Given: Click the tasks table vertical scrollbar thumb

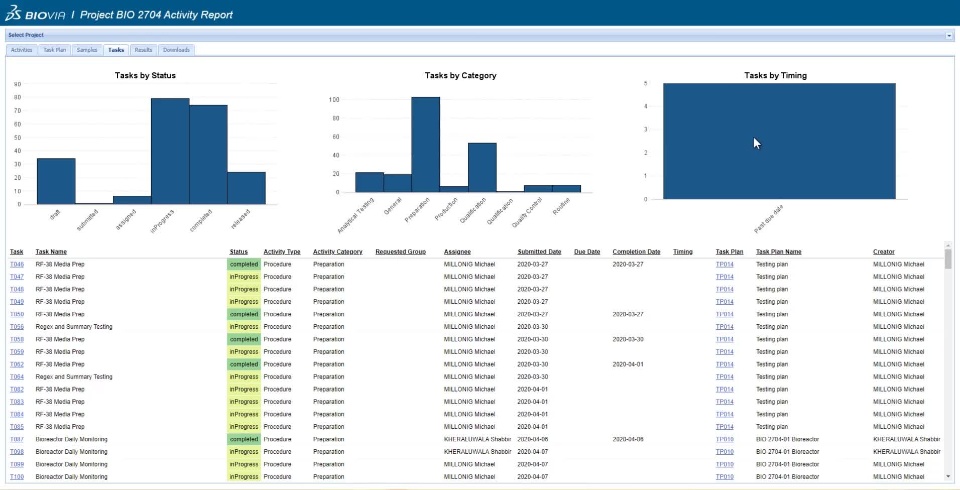Looking at the screenshot, I should point(948,258).
